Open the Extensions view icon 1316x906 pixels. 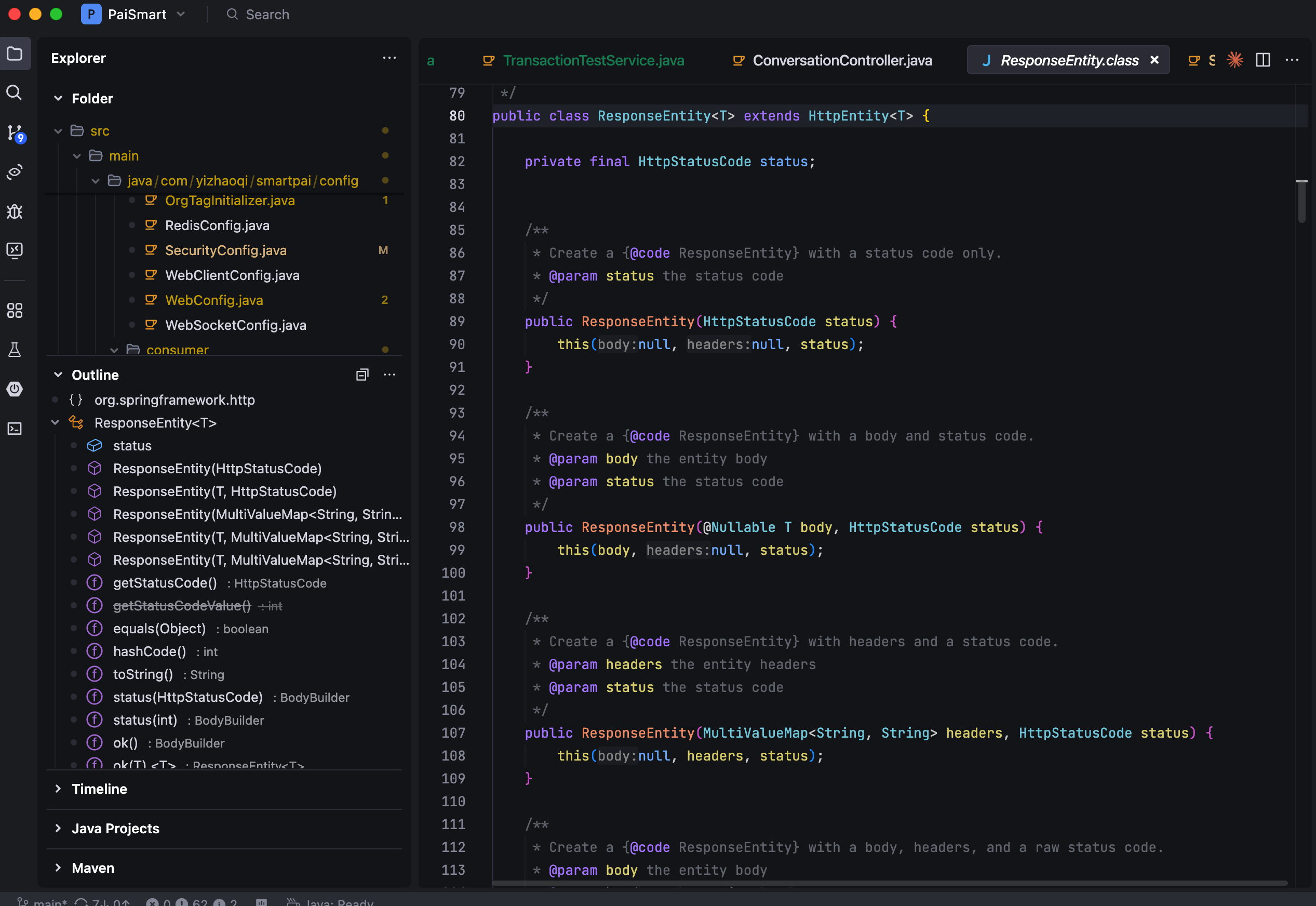(x=15, y=311)
